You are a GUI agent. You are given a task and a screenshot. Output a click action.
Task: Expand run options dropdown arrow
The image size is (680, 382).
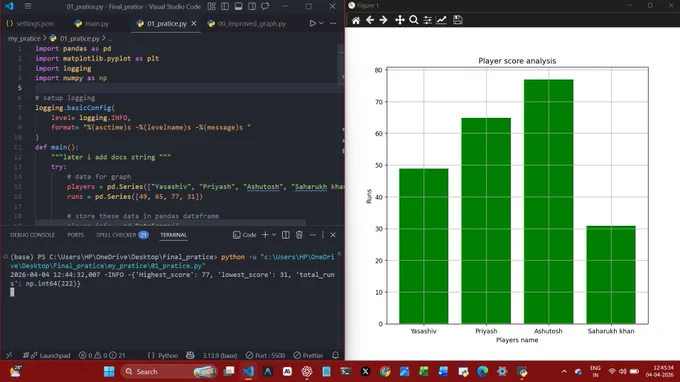[x=321, y=23]
